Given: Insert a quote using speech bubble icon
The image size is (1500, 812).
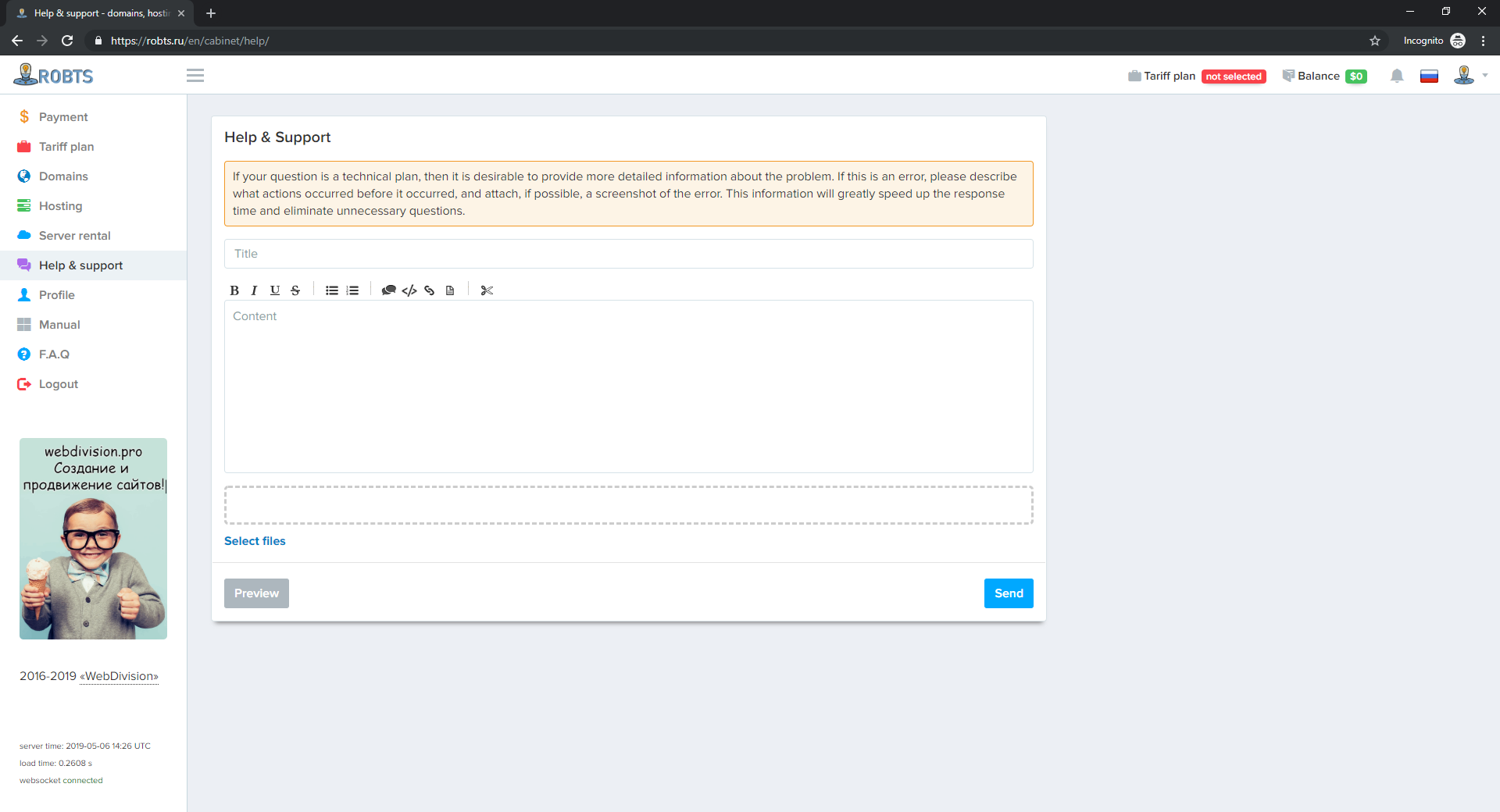Looking at the screenshot, I should pyautogui.click(x=388, y=290).
